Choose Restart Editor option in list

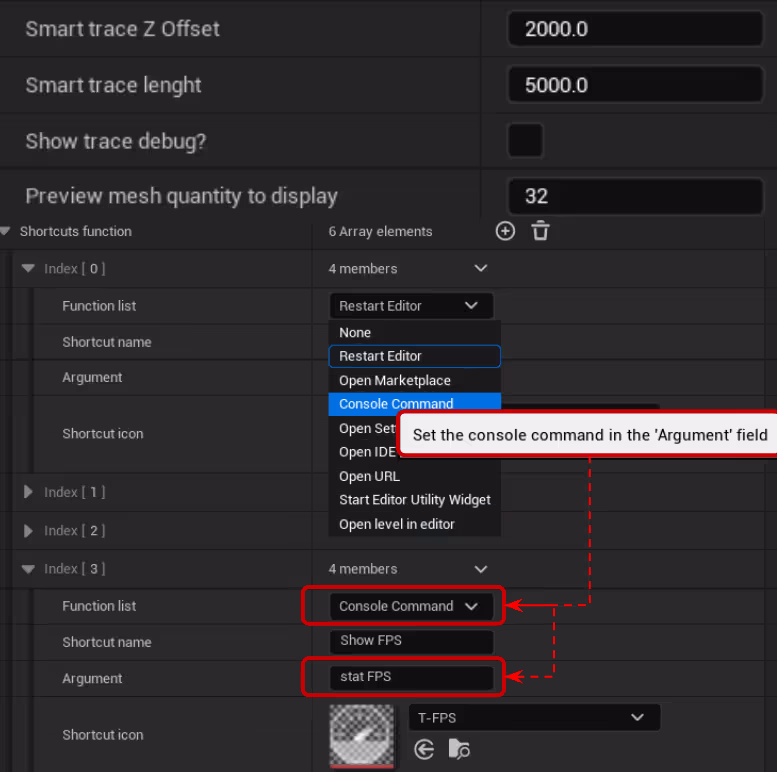(x=414, y=356)
